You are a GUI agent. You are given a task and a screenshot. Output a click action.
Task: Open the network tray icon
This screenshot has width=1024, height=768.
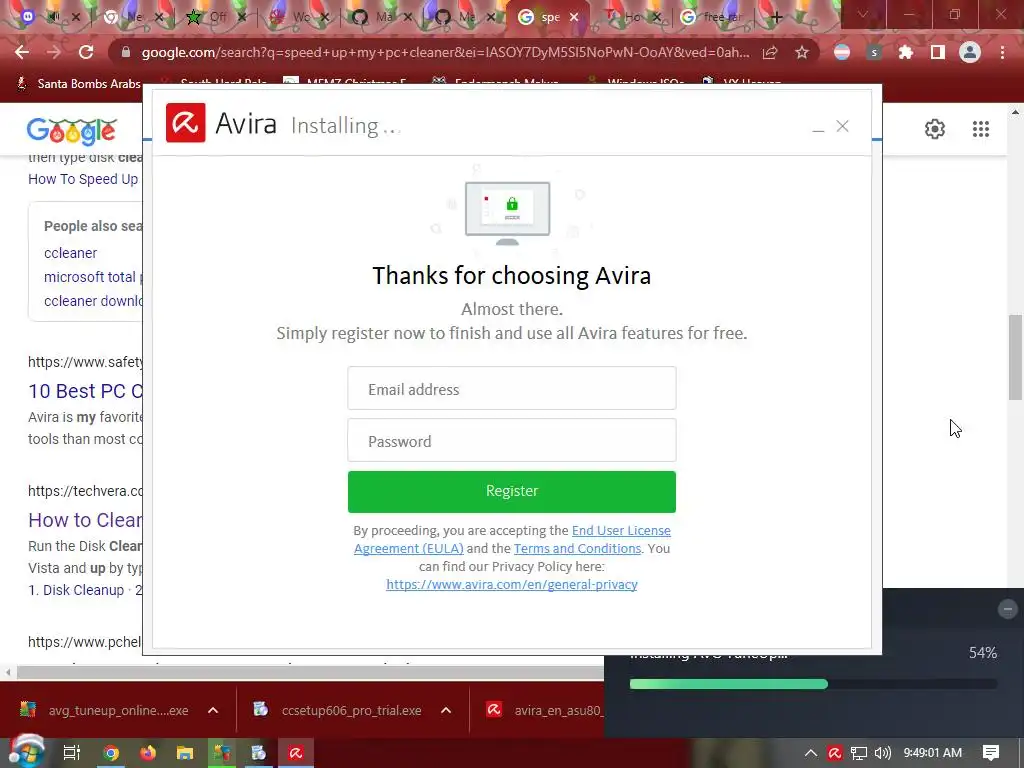[x=859, y=753]
